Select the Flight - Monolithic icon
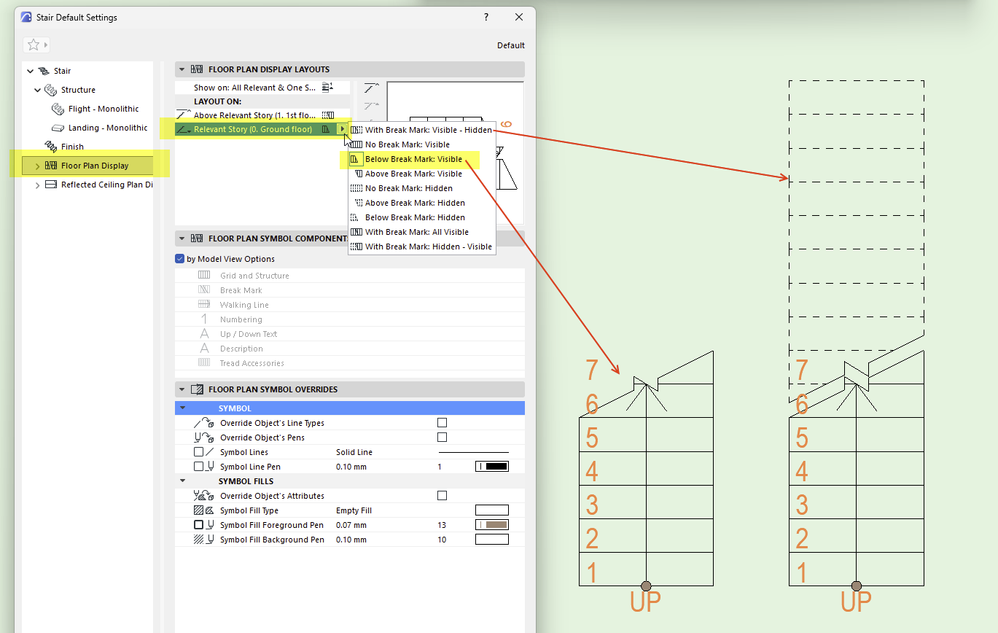The image size is (998, 633). coord(58,109)
